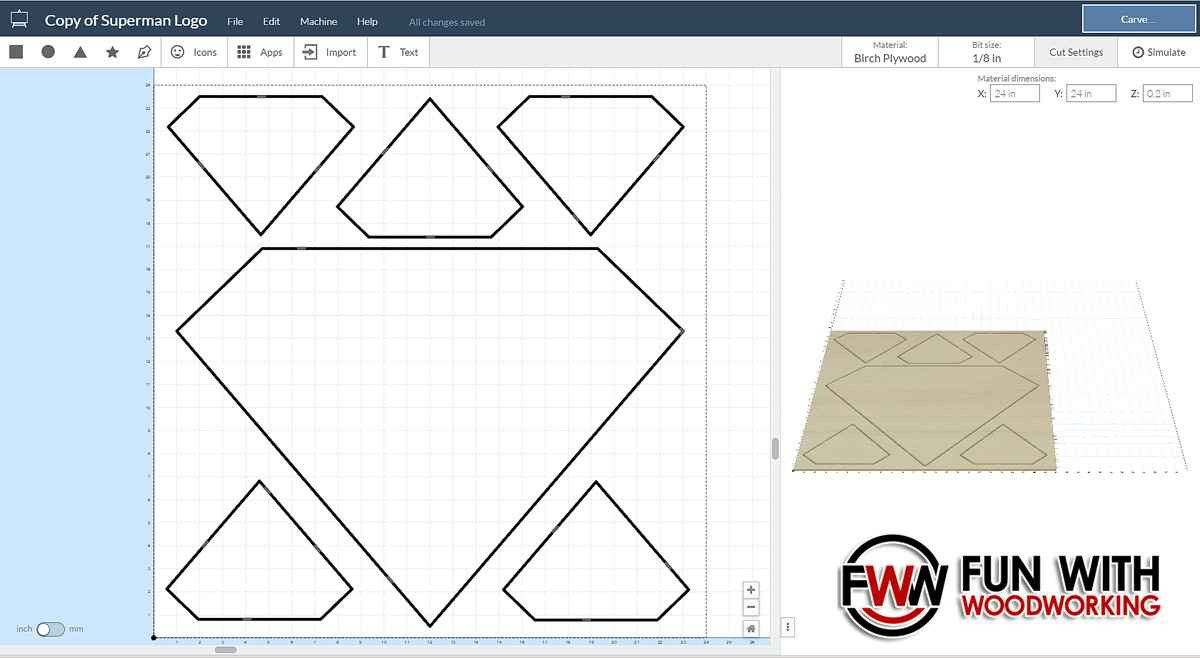
Task: Select the pen drawing tool
Action: (144, 52)
